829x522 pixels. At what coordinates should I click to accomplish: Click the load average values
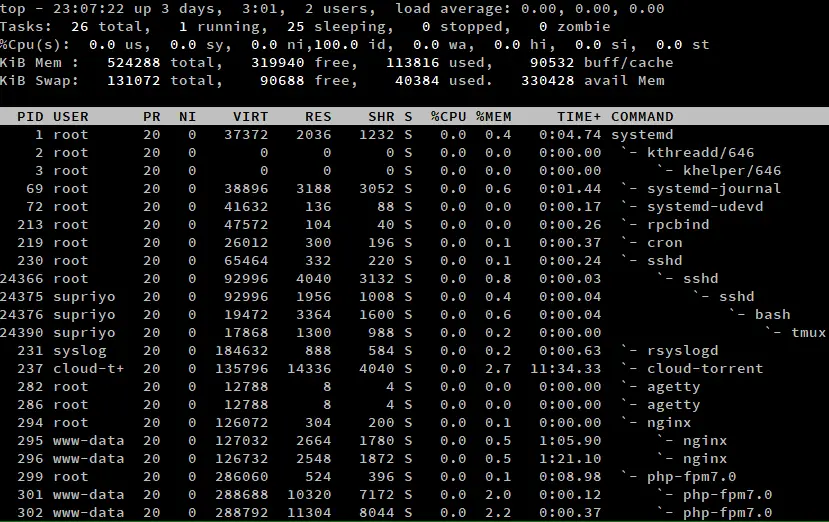[592, 9]
